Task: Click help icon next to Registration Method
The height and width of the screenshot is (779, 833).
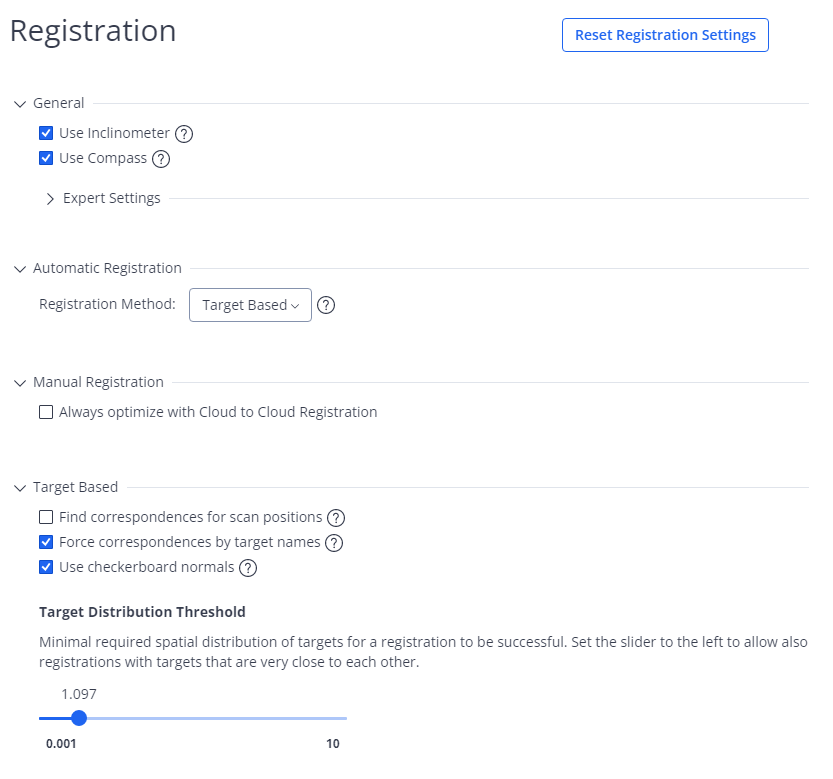Action: point(326,305)
